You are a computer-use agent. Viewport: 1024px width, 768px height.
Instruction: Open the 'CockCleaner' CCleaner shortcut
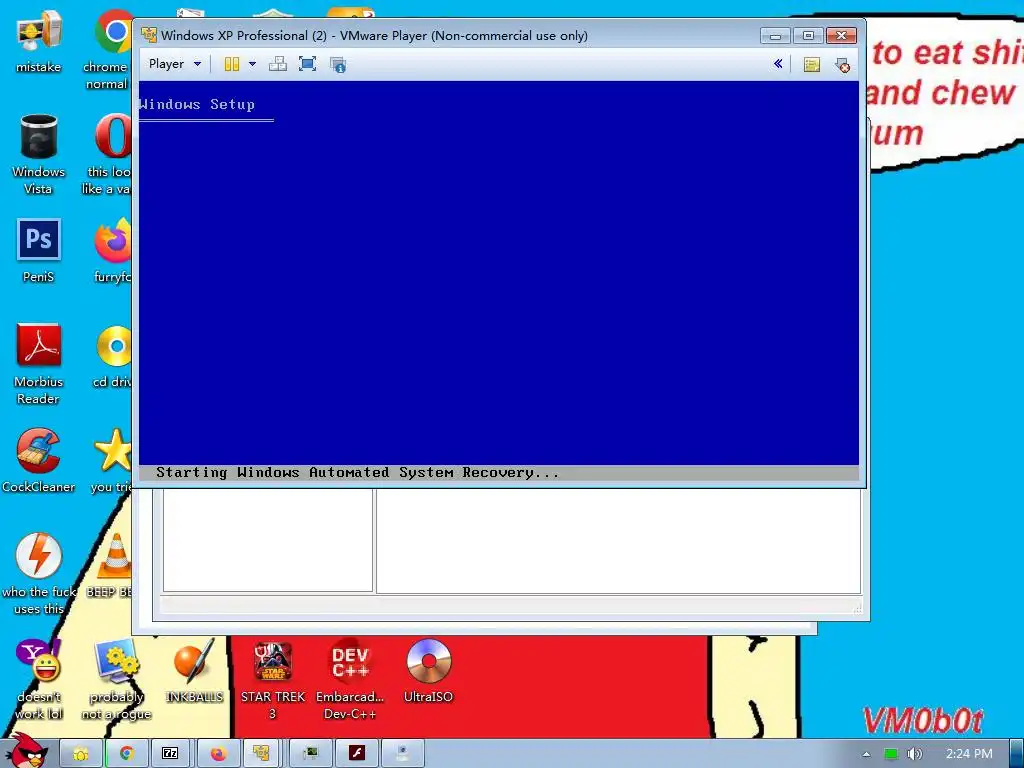39,461
